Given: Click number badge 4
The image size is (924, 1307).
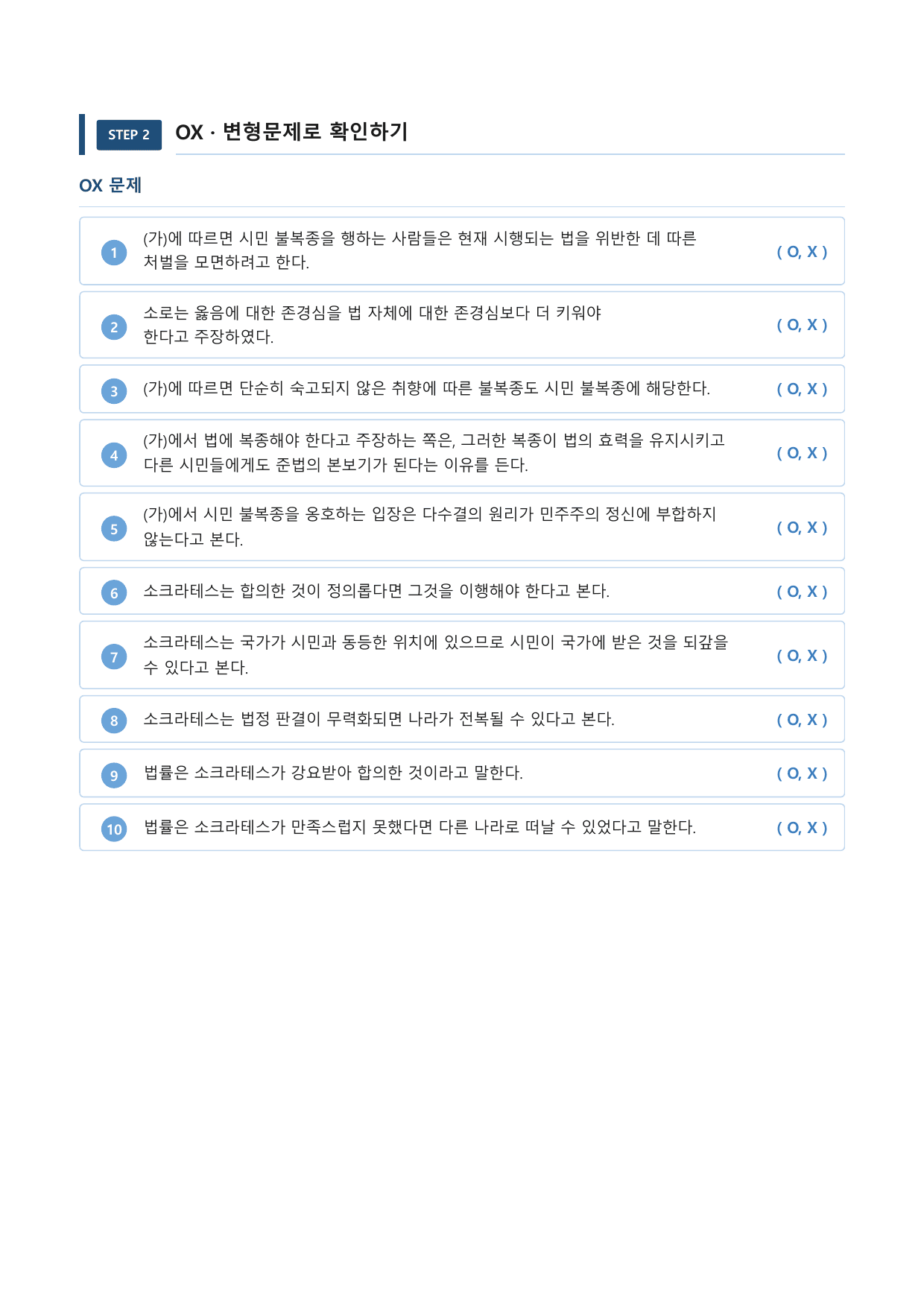Looking at the screenshot, I should click(x=114, y=455).
